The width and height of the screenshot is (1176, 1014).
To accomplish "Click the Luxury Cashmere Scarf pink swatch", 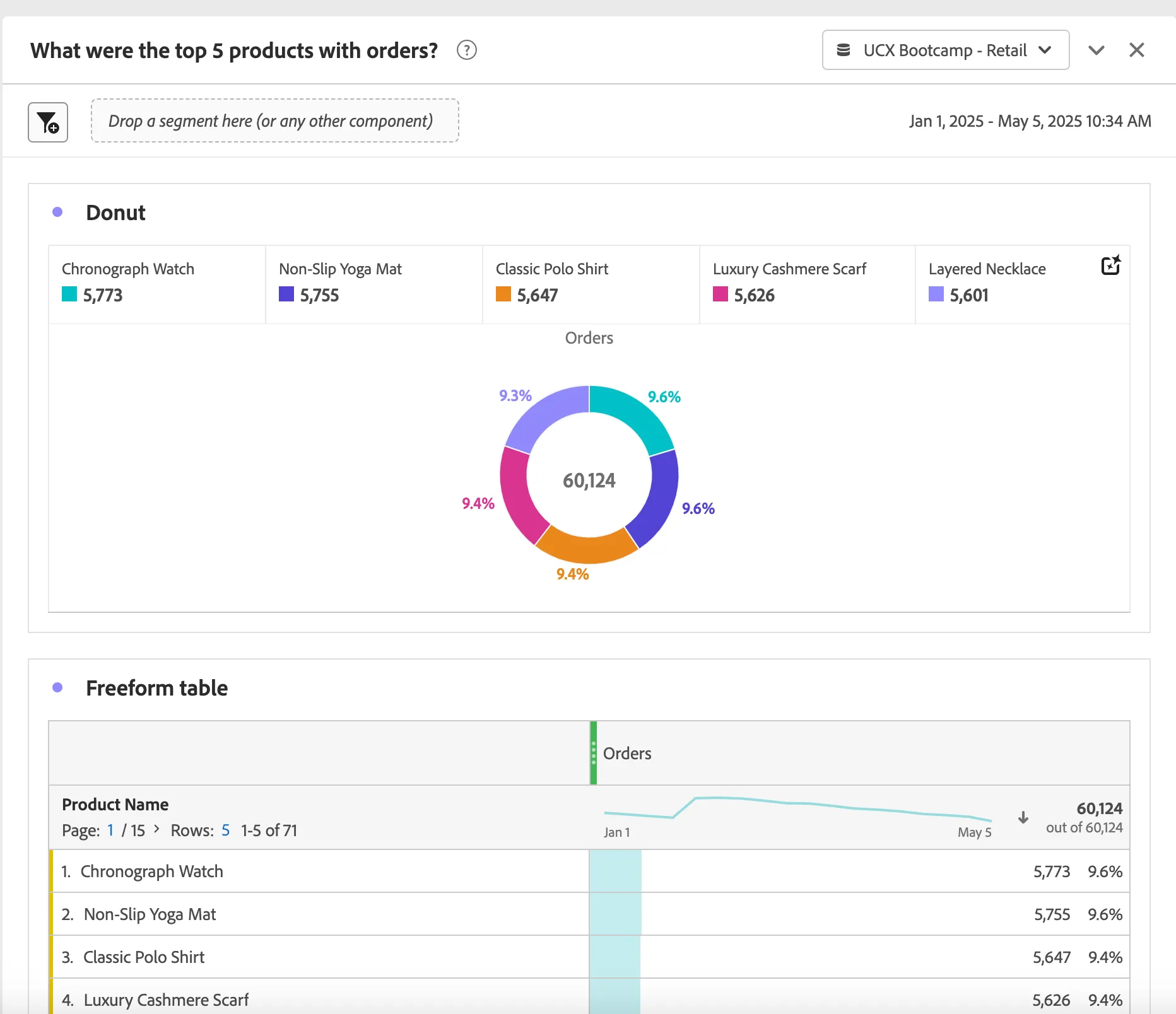I will pos(720,294).
